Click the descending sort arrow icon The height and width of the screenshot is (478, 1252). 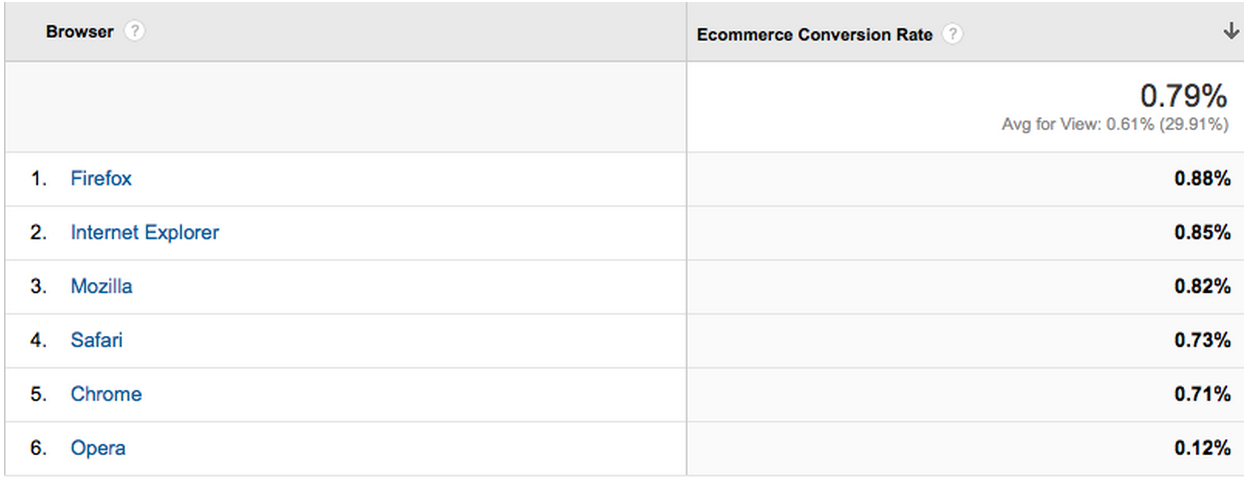coord(1230,32)
